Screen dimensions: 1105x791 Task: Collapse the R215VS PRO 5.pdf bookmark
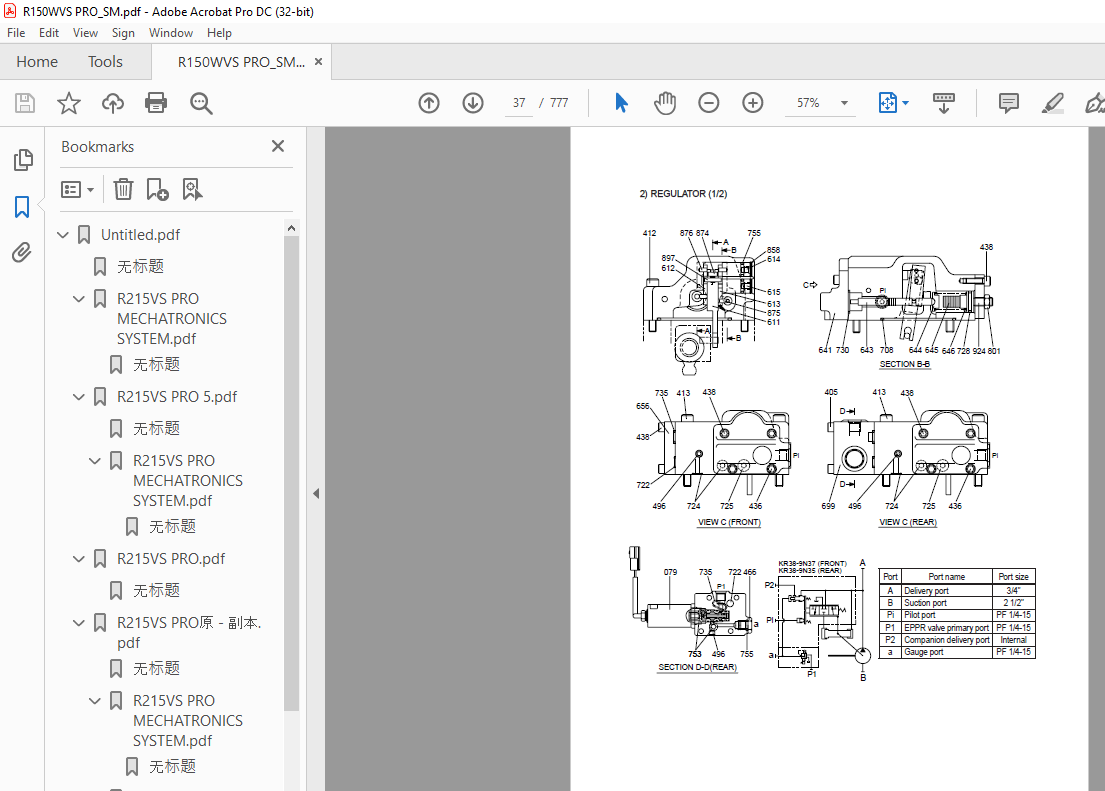[x=79, y=397]
